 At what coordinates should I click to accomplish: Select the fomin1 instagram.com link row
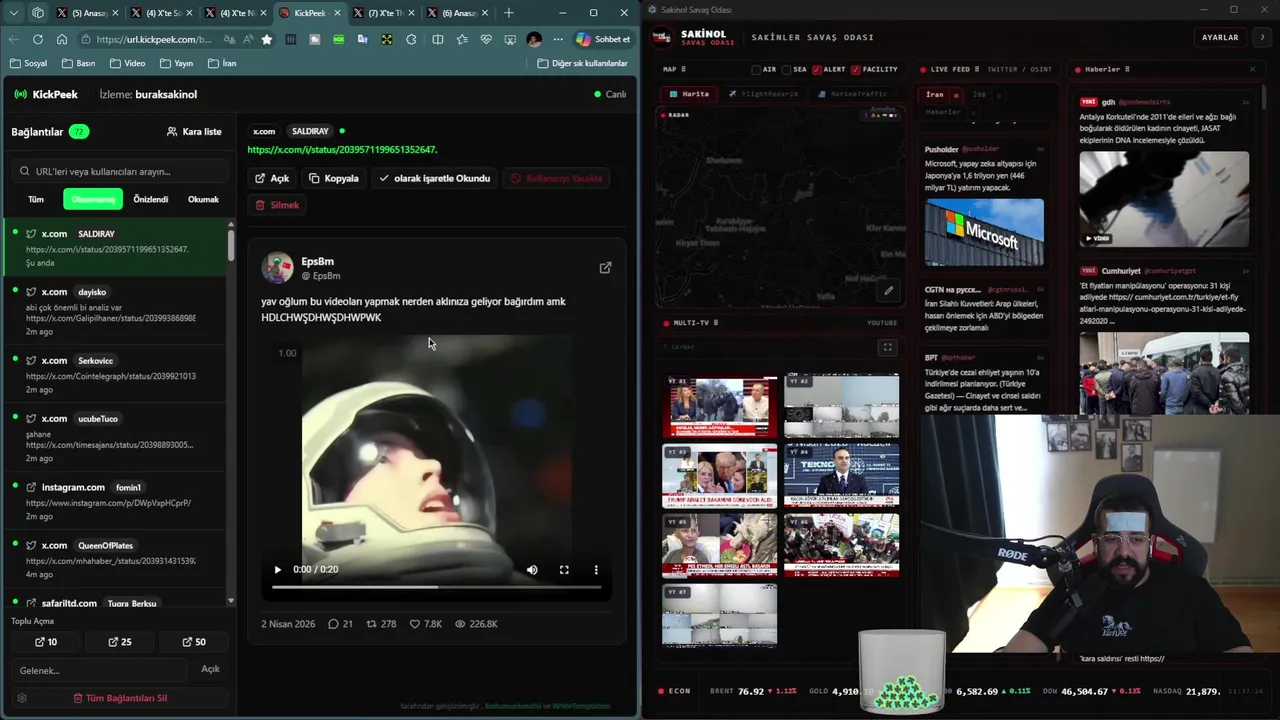point(115,503)
